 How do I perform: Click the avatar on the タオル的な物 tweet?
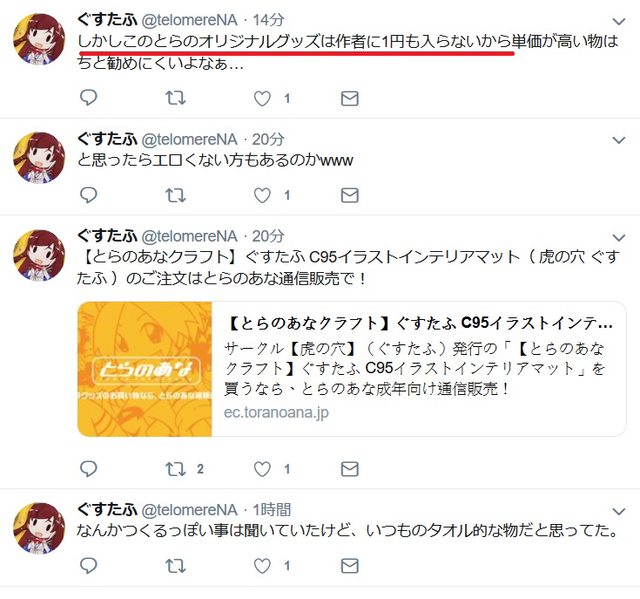pyautogui.click(x=39, y=528)
